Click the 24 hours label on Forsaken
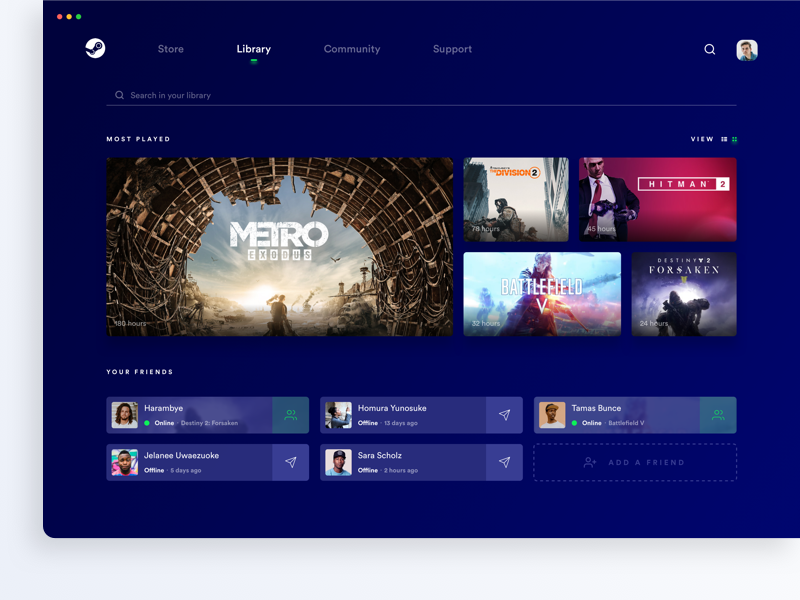This screenshot has width=800, height=600. [x=654, y=323]
